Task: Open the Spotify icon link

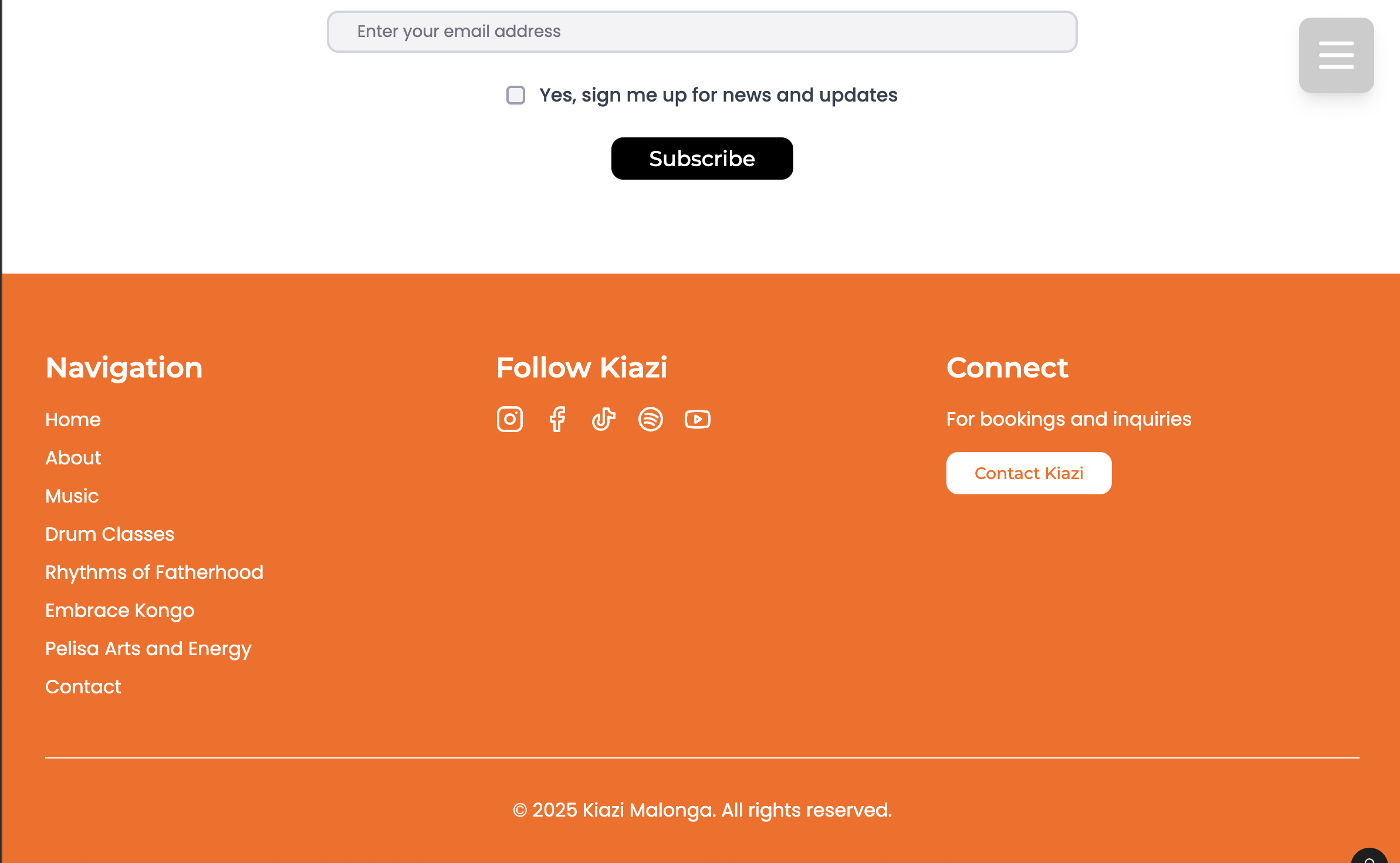Action: tap(650, 419)
